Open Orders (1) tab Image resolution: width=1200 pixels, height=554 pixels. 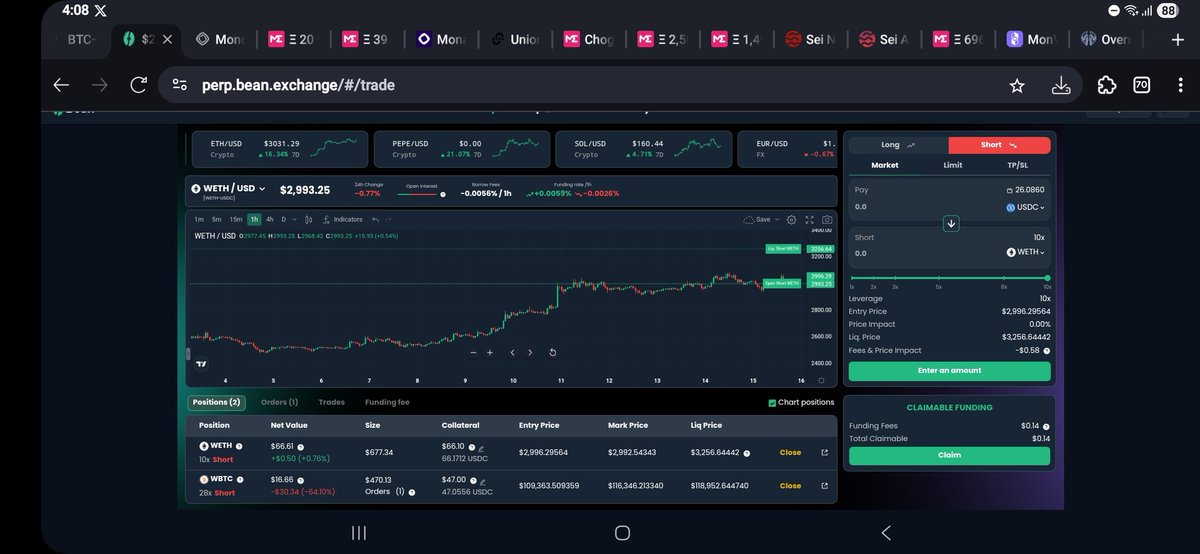pos(279,402)
